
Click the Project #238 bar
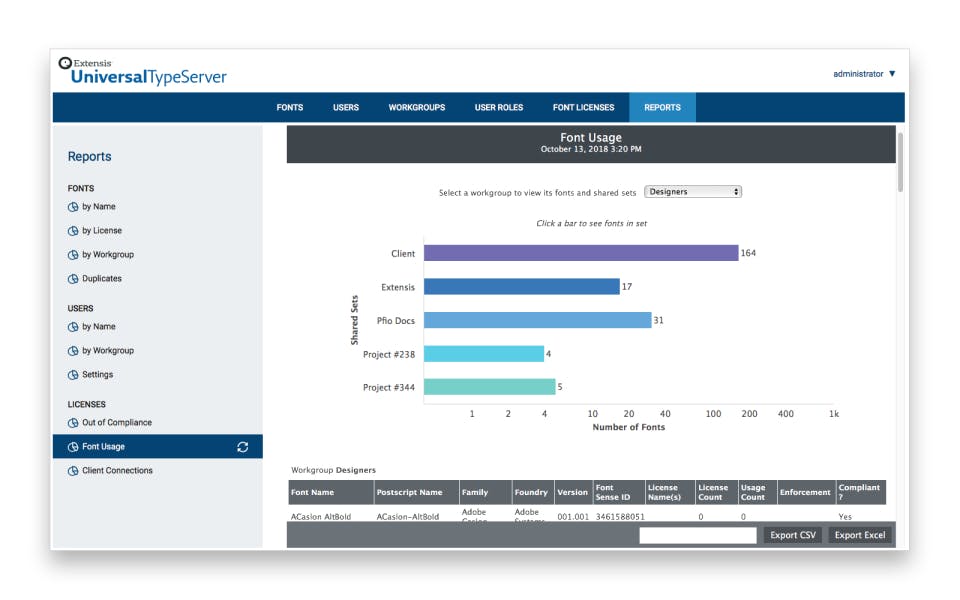coord(484,354)
